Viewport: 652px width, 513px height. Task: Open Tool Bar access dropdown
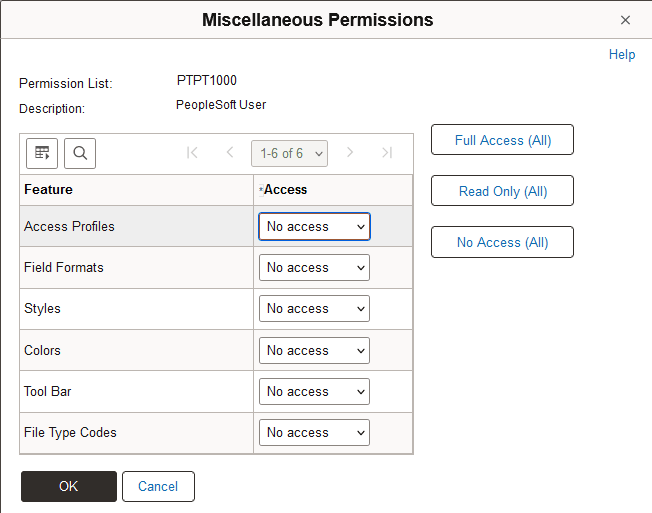pyautogui.click(x=314, y=392)
